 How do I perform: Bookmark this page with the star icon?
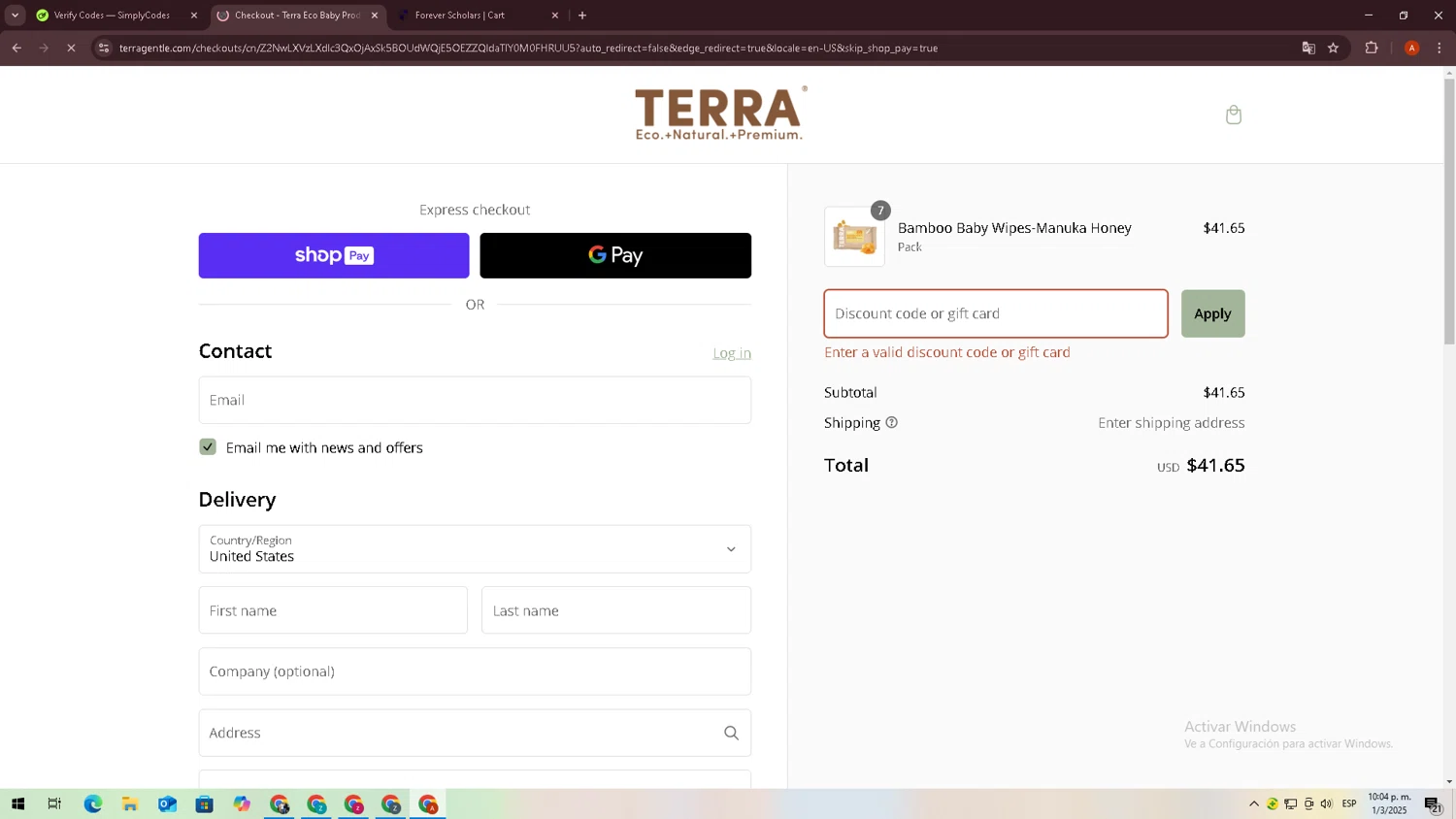click(1333, 48)
